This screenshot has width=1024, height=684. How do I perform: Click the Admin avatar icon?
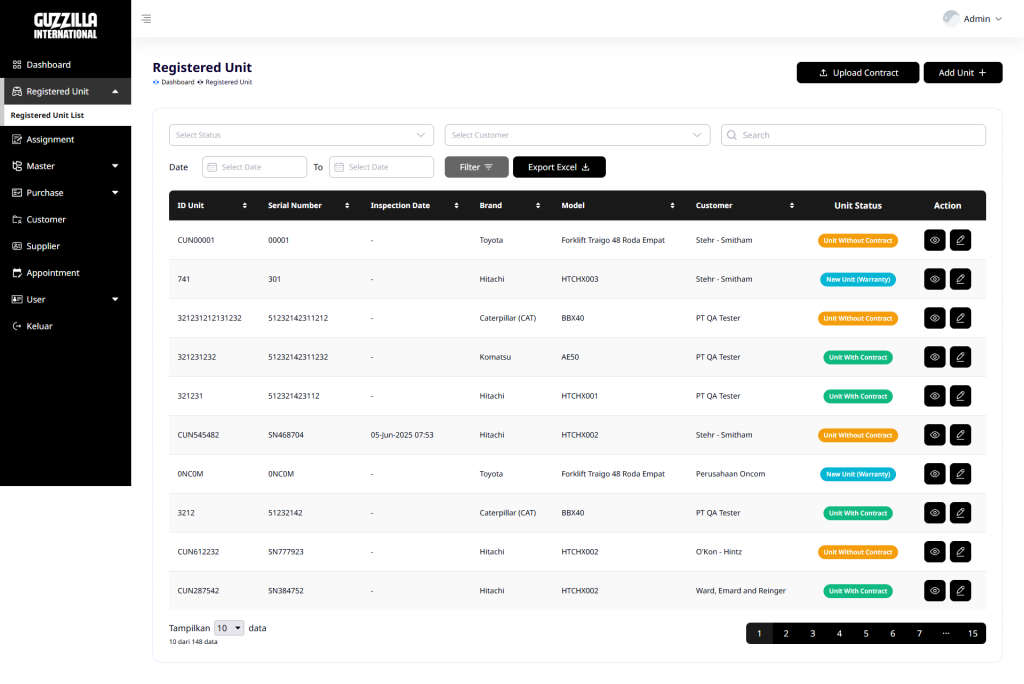coord(951,18)
